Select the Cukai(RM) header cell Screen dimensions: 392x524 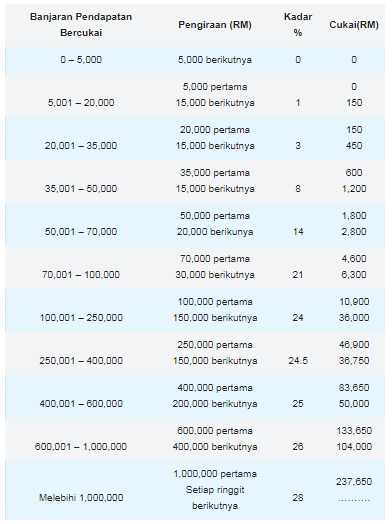354,25
